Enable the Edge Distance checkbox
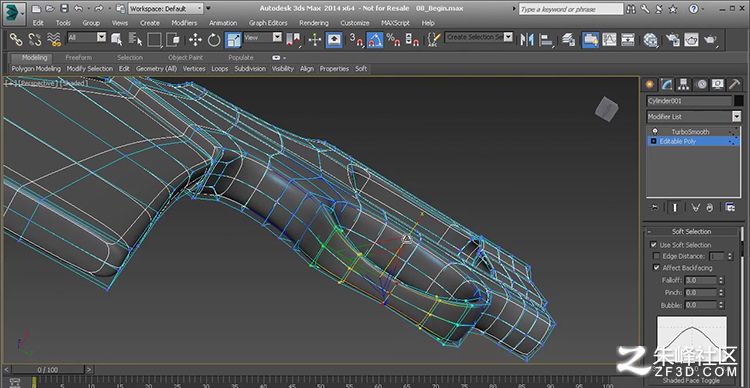The height and width of the screenshot is (388, 750). coord(656,256)
